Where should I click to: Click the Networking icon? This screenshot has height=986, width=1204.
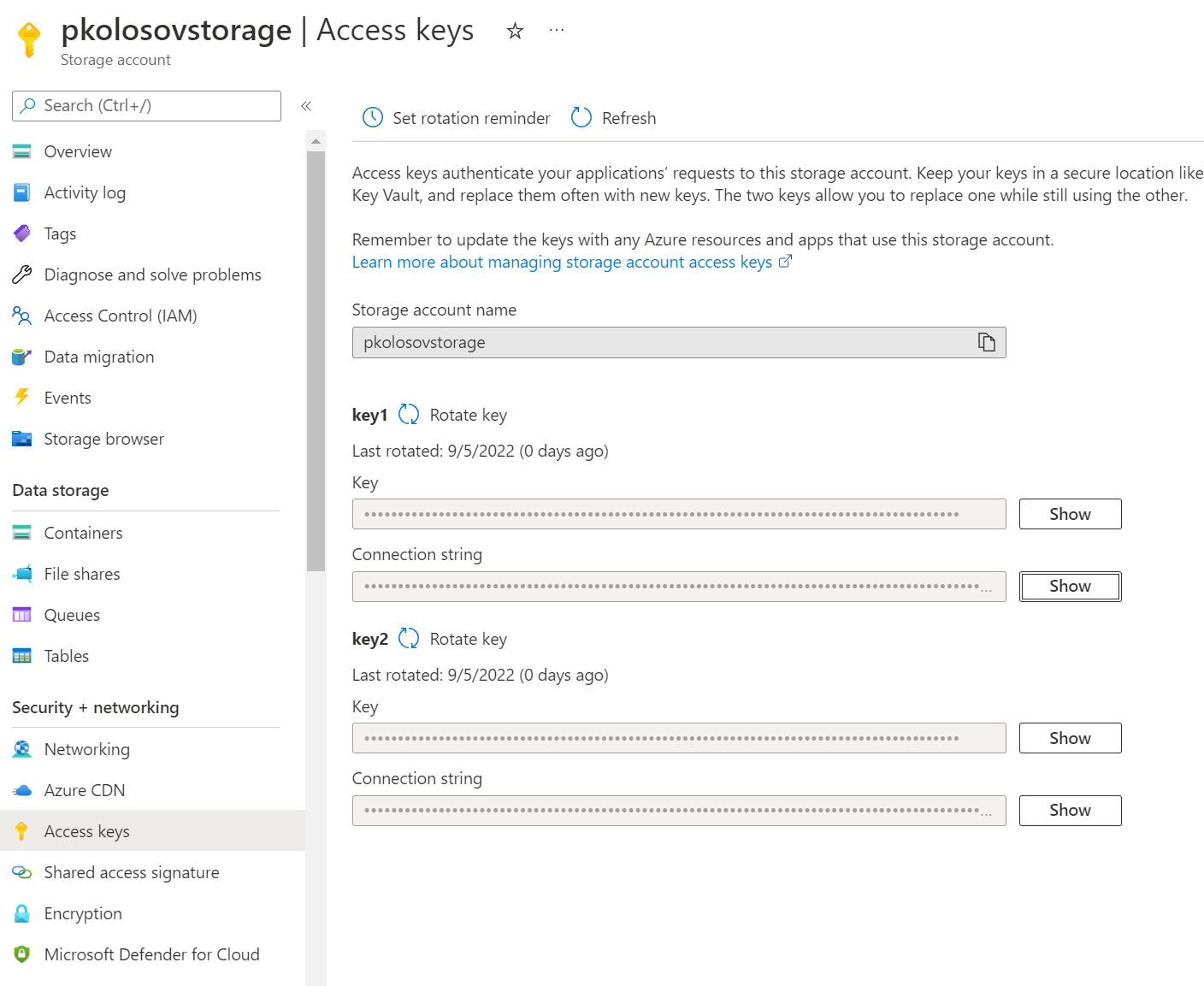point(22,749)
